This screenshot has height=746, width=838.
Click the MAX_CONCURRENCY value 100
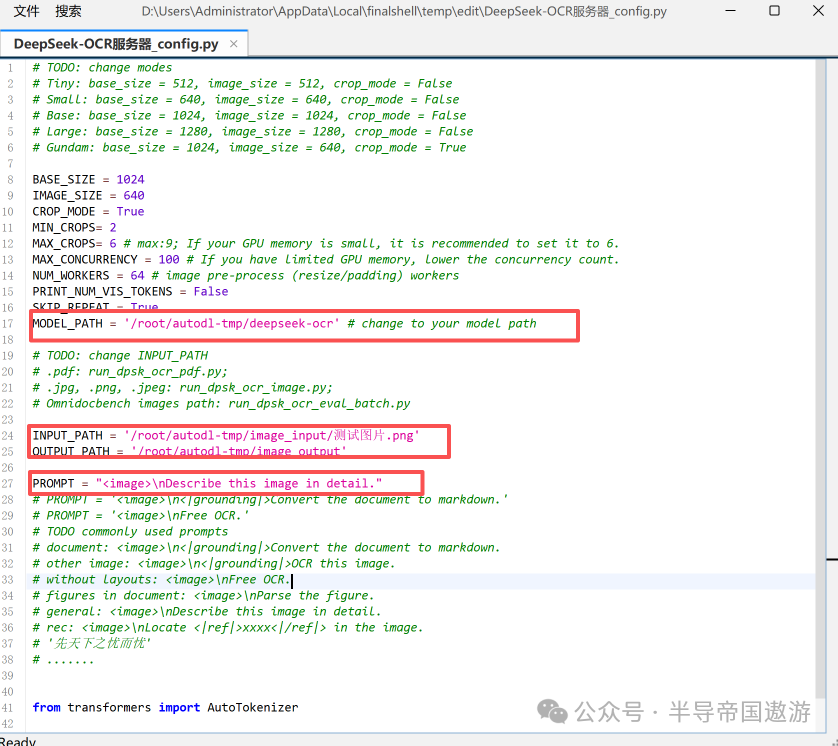click(x=169, y=260)
